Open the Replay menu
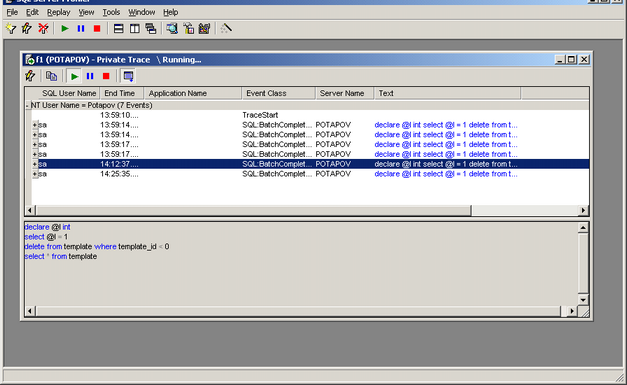Screen dimensions: 627x385 (58, 12)
